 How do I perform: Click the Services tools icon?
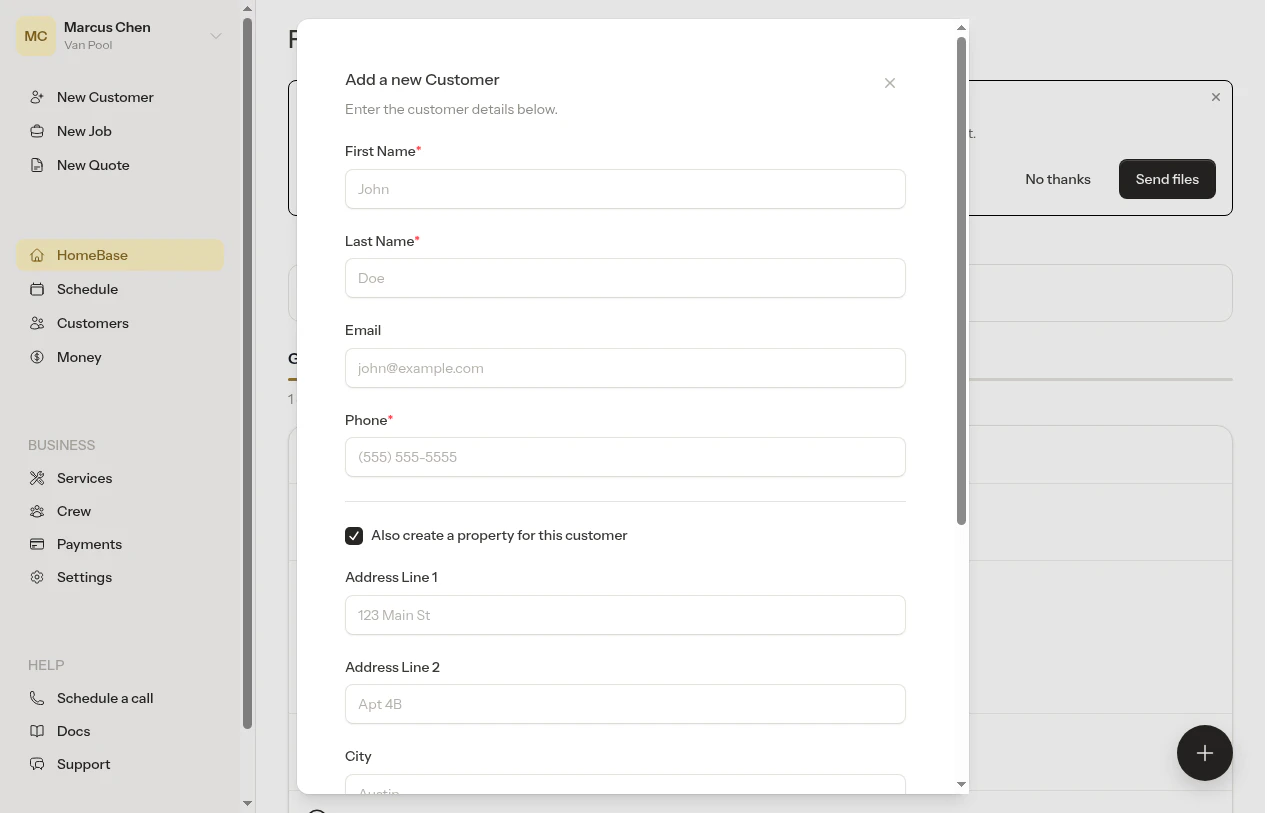tap(37, 478)
